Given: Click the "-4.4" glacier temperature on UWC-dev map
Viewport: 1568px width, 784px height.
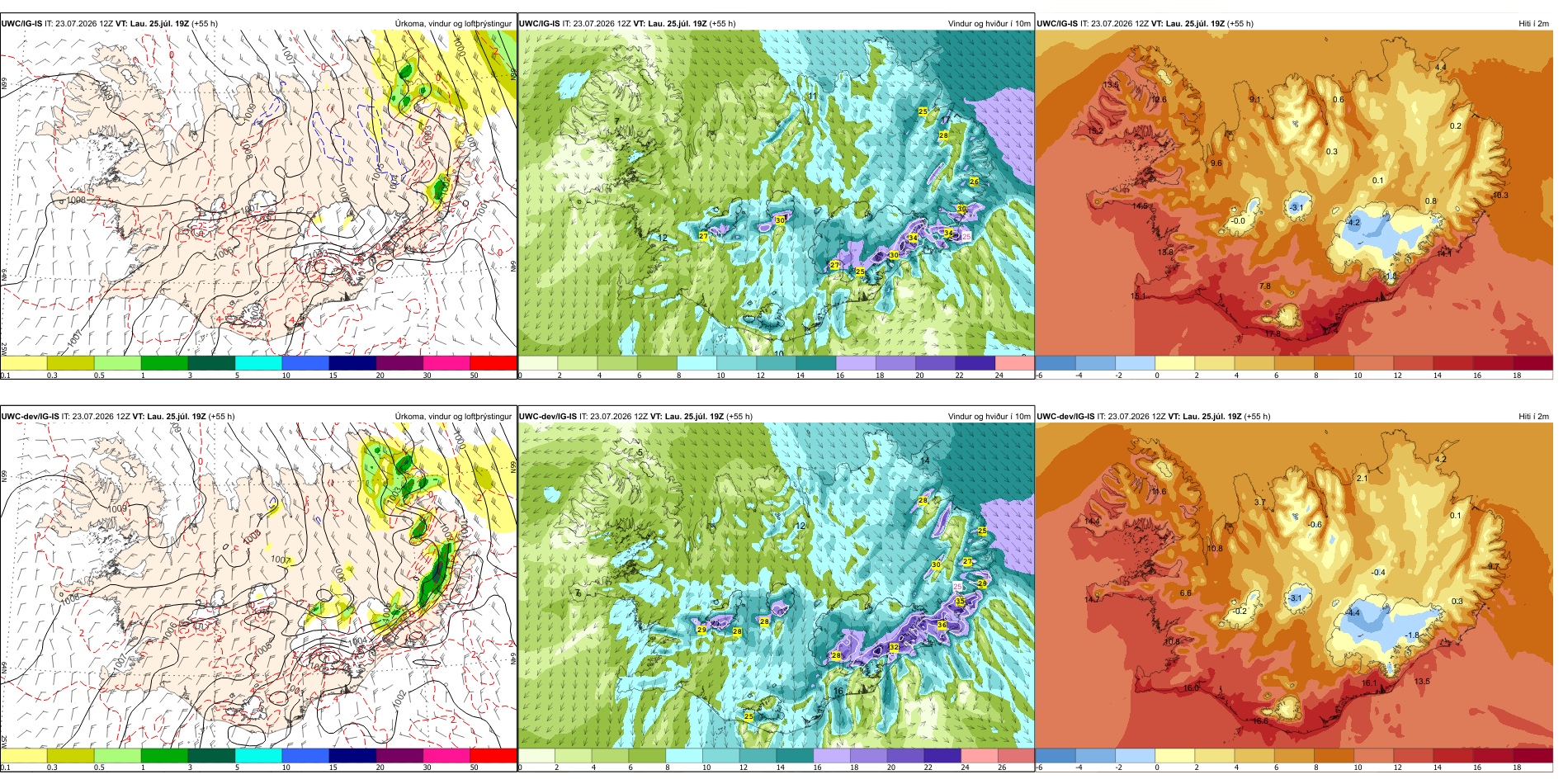Looking at the screenshot, I should [1353, 612].
